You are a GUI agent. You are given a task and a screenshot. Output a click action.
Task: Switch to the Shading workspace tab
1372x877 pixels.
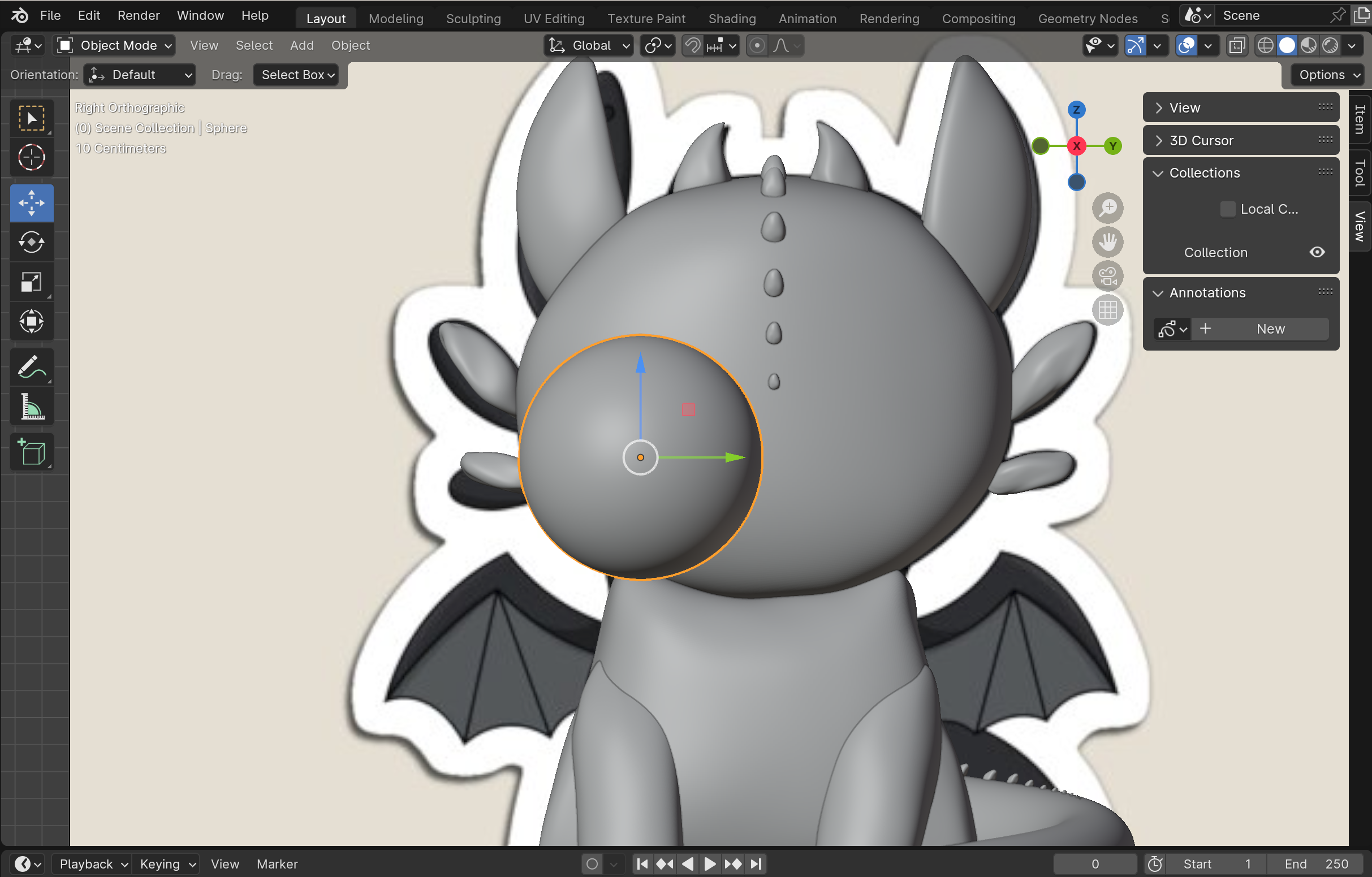click(732, 18)
